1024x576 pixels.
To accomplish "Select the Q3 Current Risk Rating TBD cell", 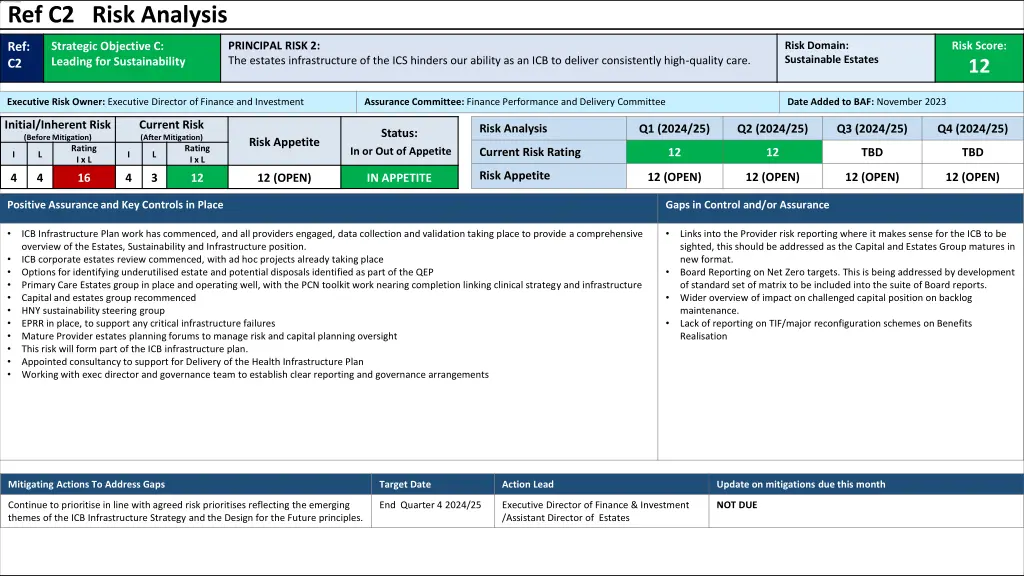I will [x=871, y=153].
